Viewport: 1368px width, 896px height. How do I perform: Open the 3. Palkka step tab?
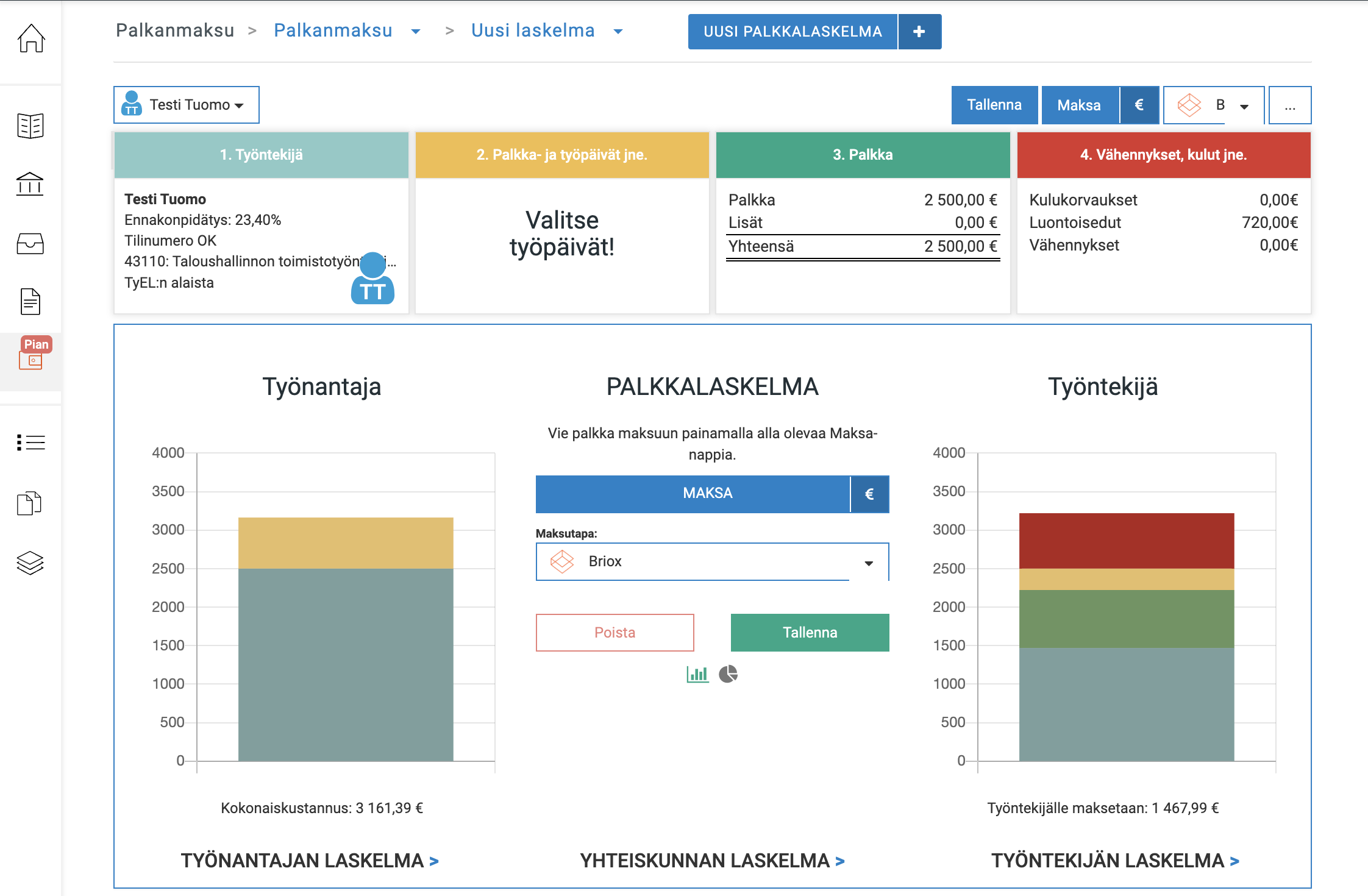pyautogui.click(x=862, y=155)
